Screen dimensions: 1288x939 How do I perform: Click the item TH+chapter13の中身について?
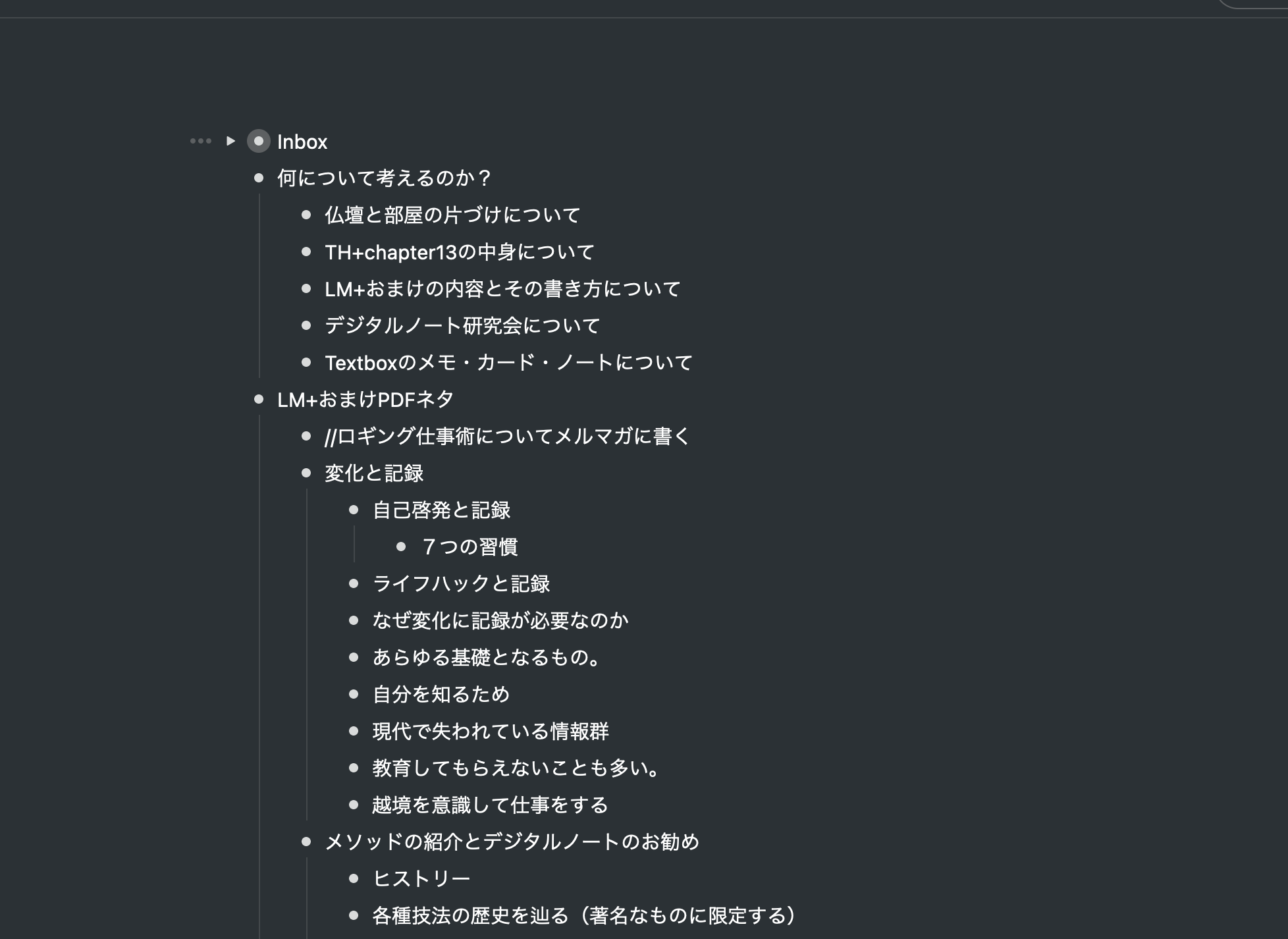(x=459, y=252)
